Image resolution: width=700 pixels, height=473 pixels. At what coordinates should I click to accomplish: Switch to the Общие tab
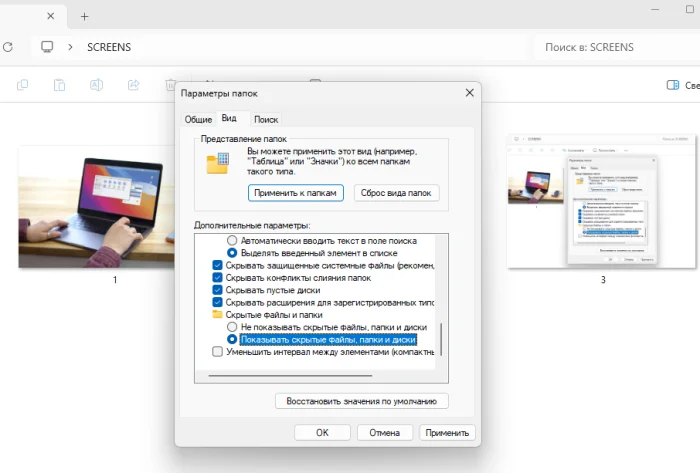click(x=198, y=120)
